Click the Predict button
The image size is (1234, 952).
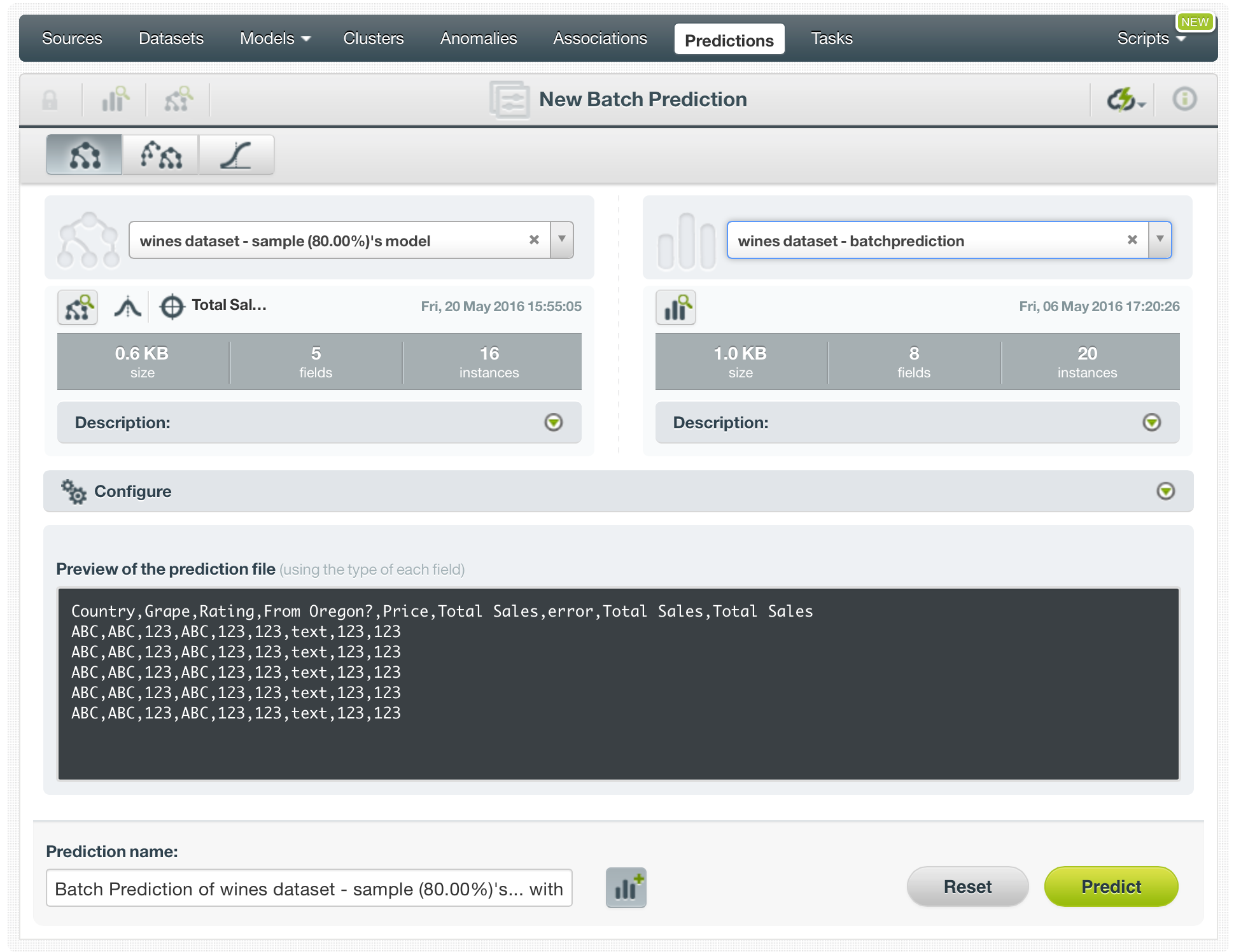[x=1113, y=886]
